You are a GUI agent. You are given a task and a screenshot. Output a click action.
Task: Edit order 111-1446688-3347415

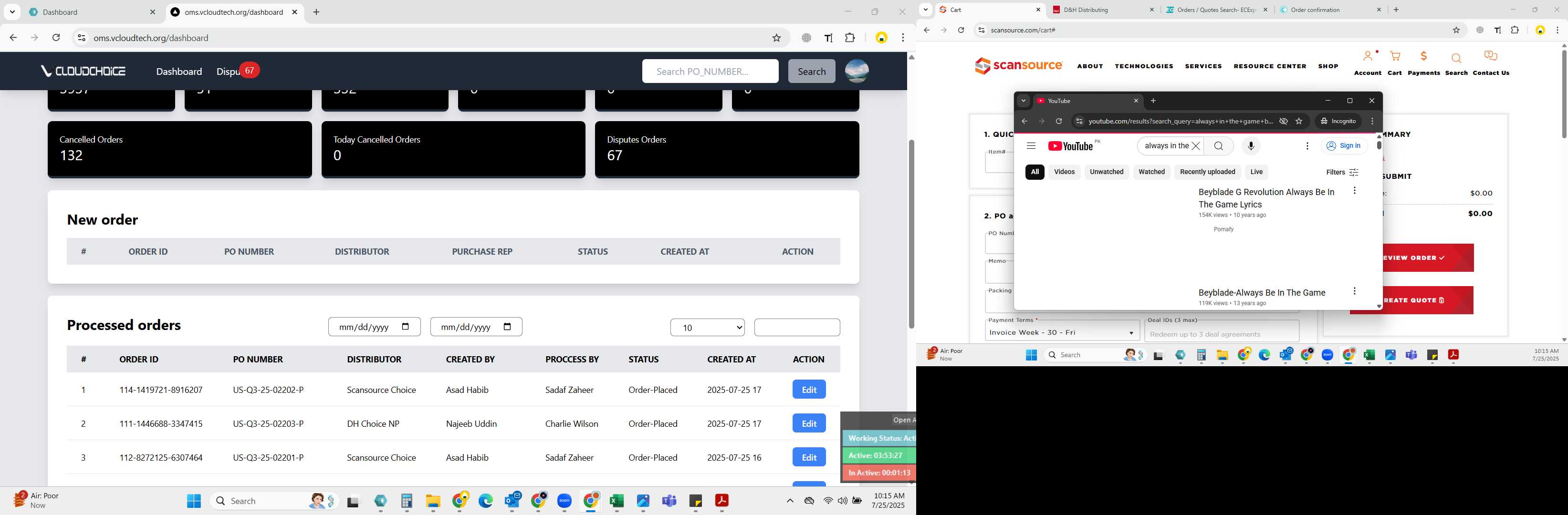809,423
